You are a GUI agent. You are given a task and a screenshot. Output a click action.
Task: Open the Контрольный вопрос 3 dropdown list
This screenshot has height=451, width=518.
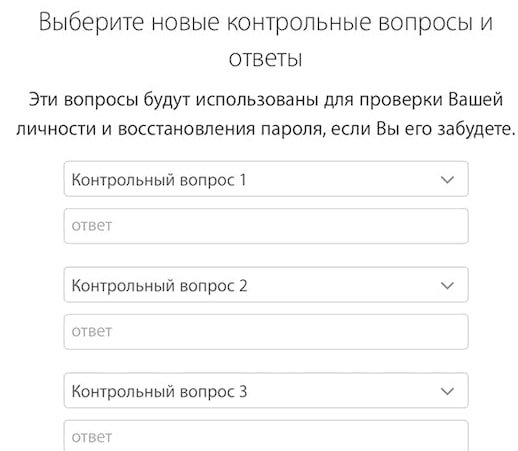[266, 390]
